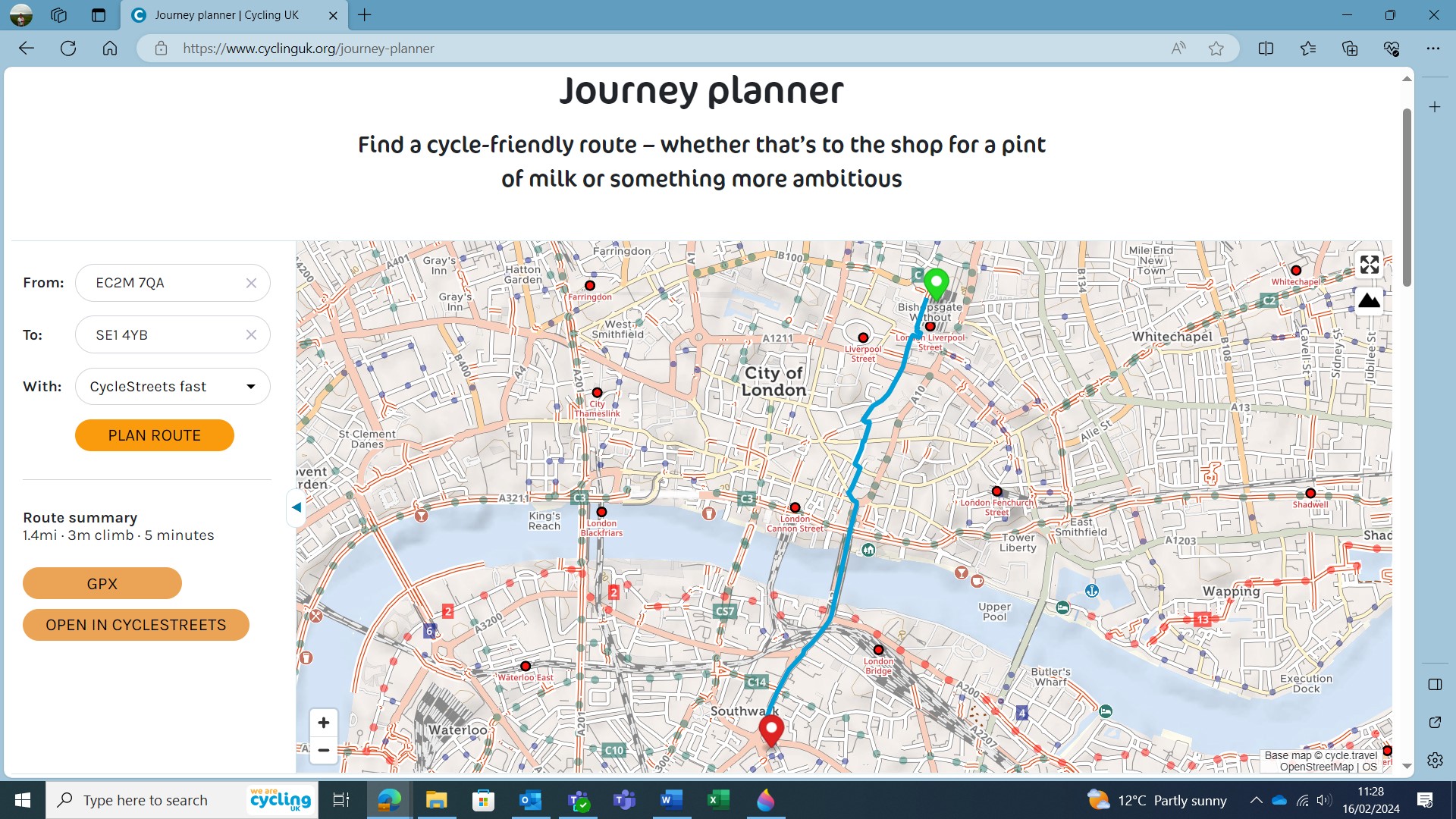Open the browser Collections panel

point(1349,48)
